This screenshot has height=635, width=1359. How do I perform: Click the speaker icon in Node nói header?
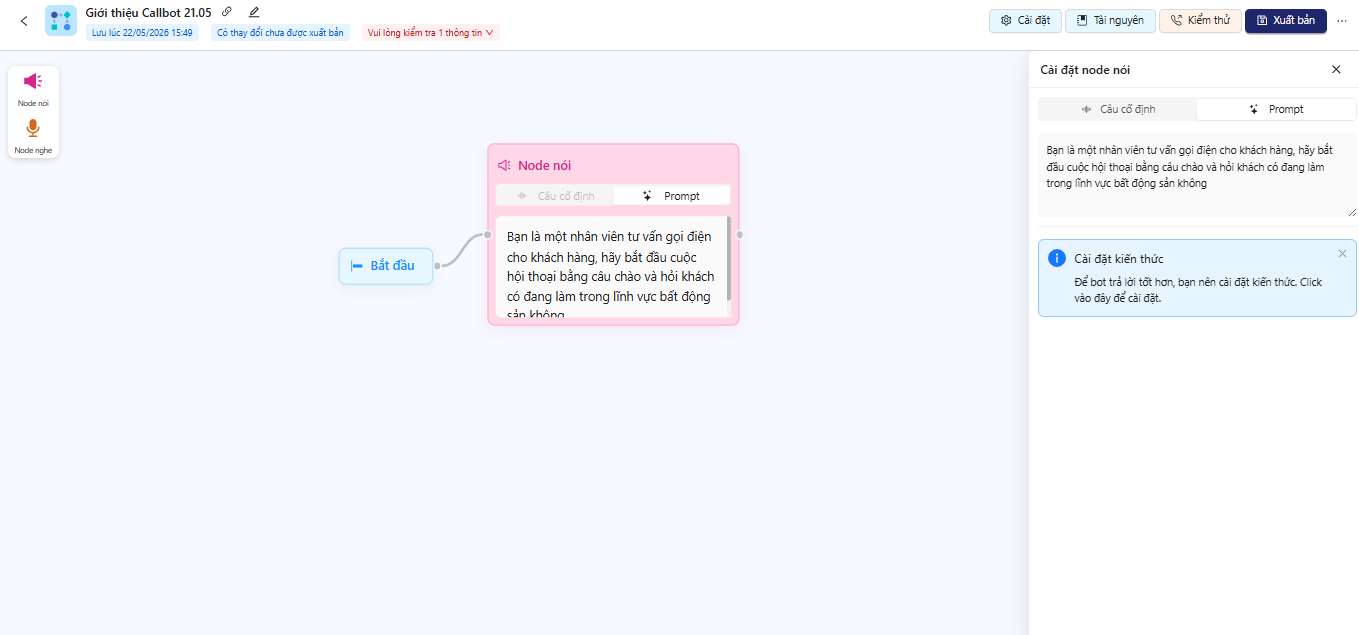coord(505,165)
